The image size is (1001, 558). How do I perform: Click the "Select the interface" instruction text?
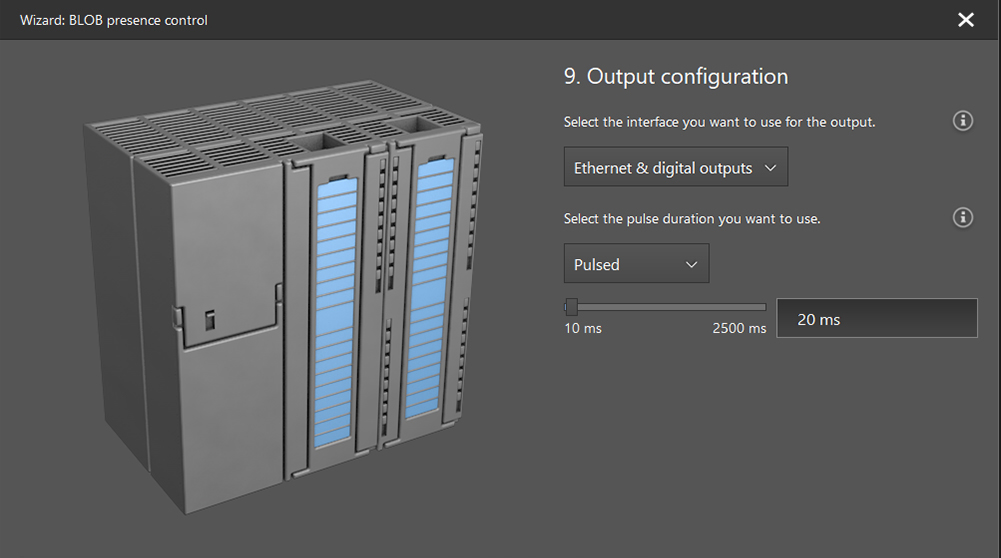point(719,122)
